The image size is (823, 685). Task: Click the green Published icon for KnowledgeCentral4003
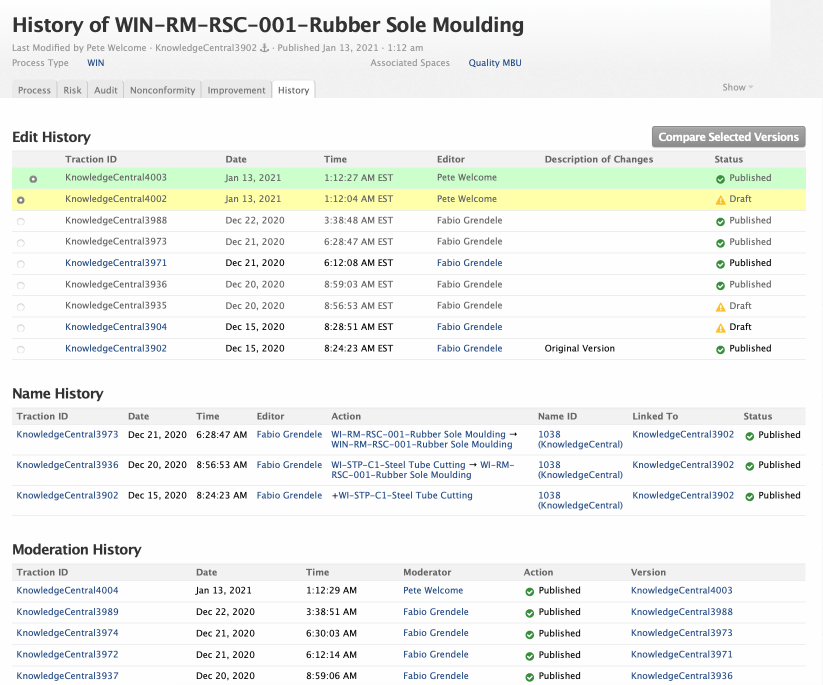pyautogui.click(x=720, y=178)
